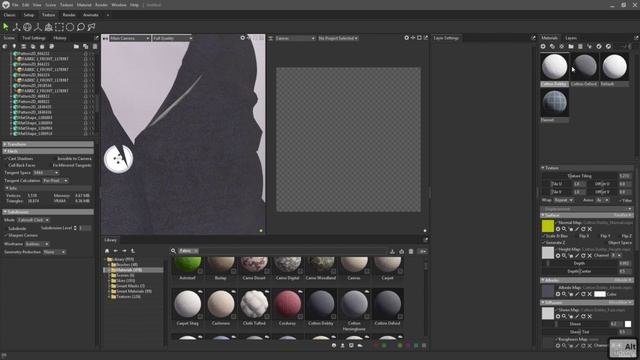Collapse the Subdivision section

tap(48, 212)
